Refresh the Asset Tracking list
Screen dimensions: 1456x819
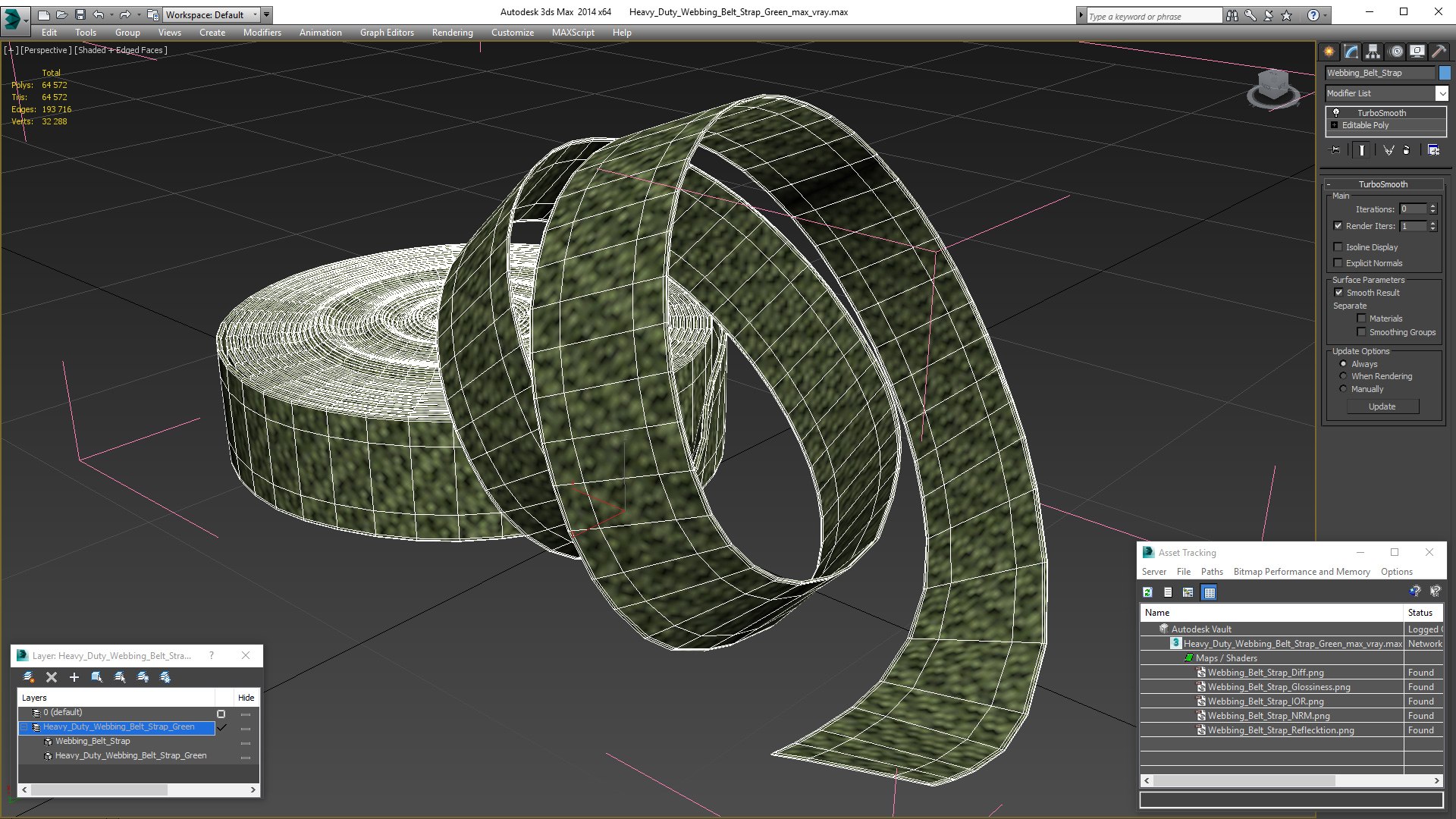point(1147,592)
